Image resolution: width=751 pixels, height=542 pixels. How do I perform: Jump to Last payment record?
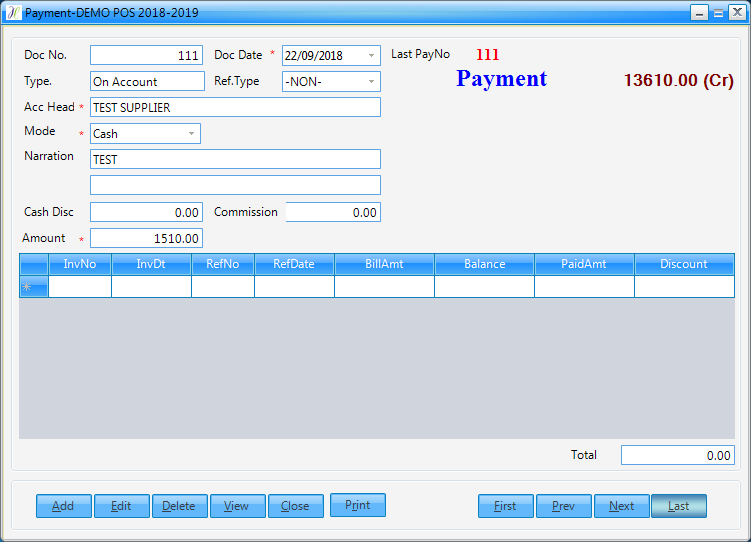679,506
